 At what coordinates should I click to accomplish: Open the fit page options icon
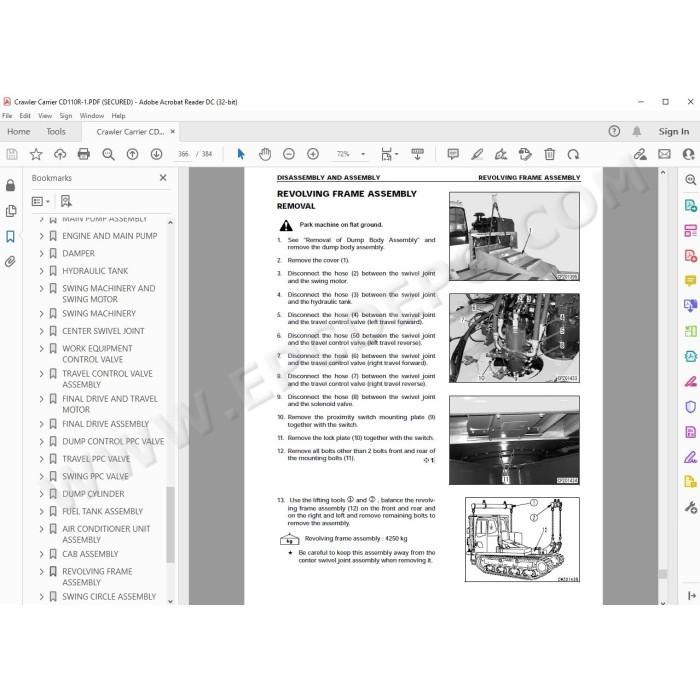click(389, 154)
